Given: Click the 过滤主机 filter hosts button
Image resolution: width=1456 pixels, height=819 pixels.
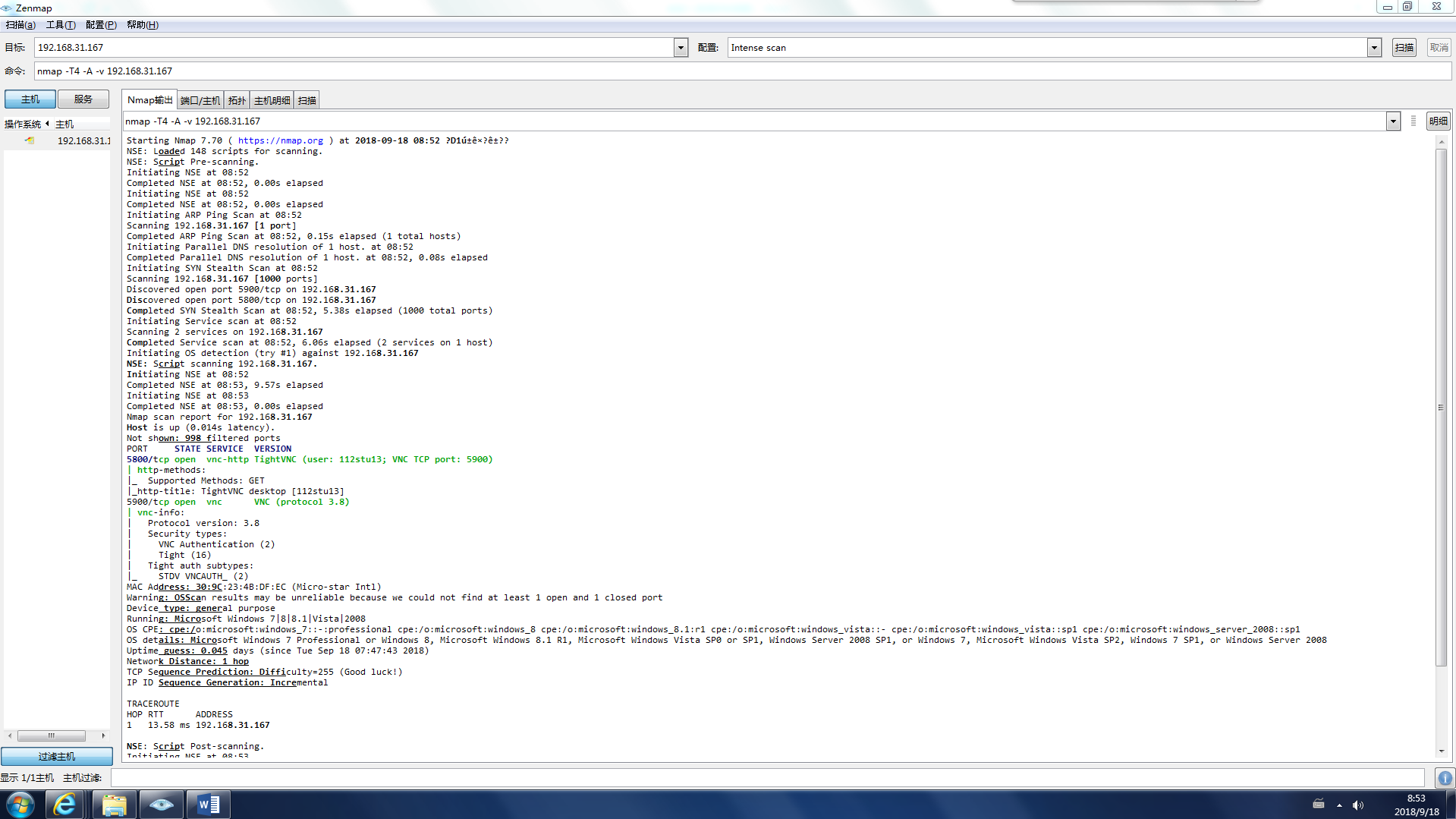Looking at the screenshot, I should coord(57,757).
